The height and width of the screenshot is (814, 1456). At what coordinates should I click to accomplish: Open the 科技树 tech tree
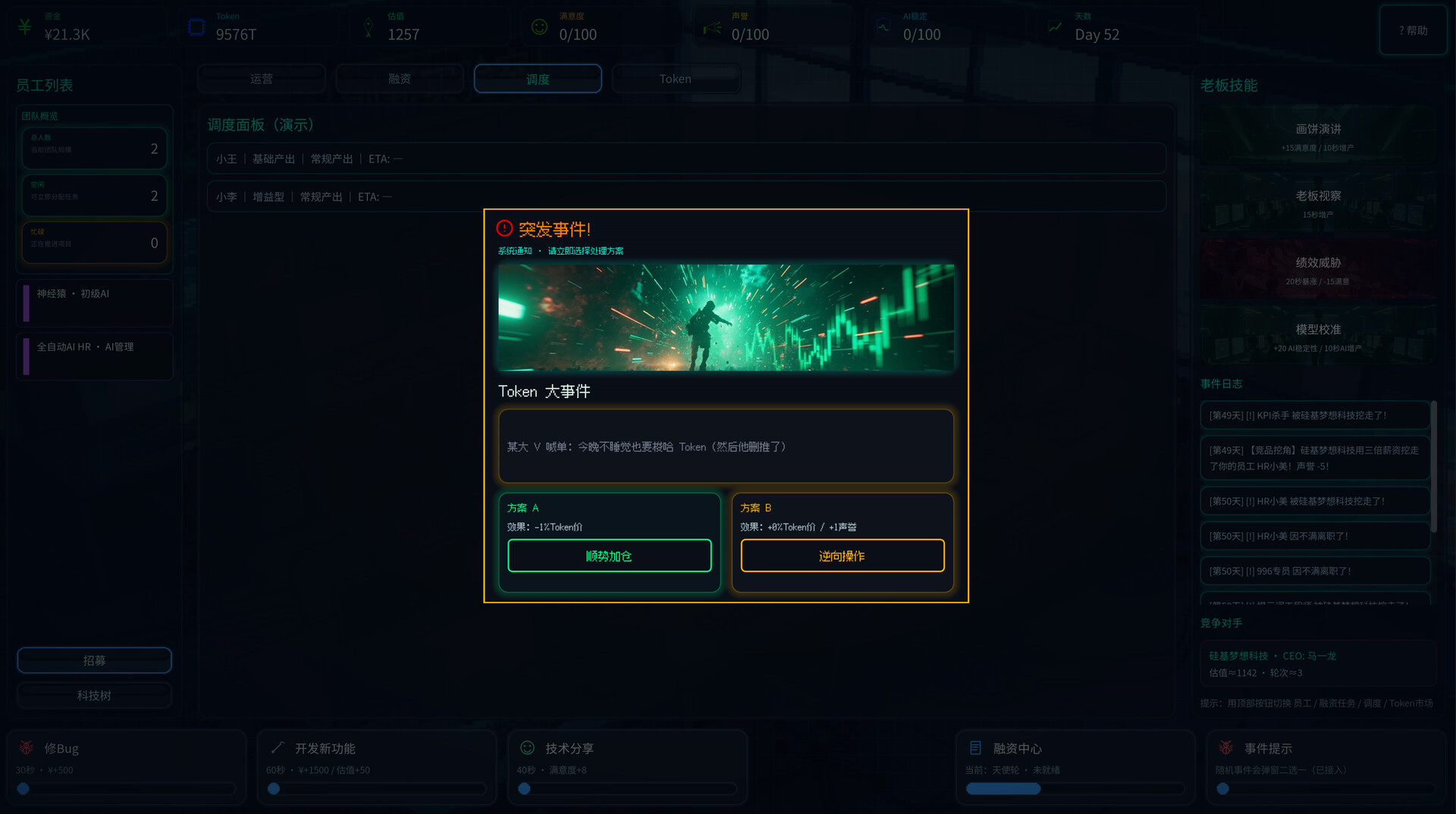[94, 695]
